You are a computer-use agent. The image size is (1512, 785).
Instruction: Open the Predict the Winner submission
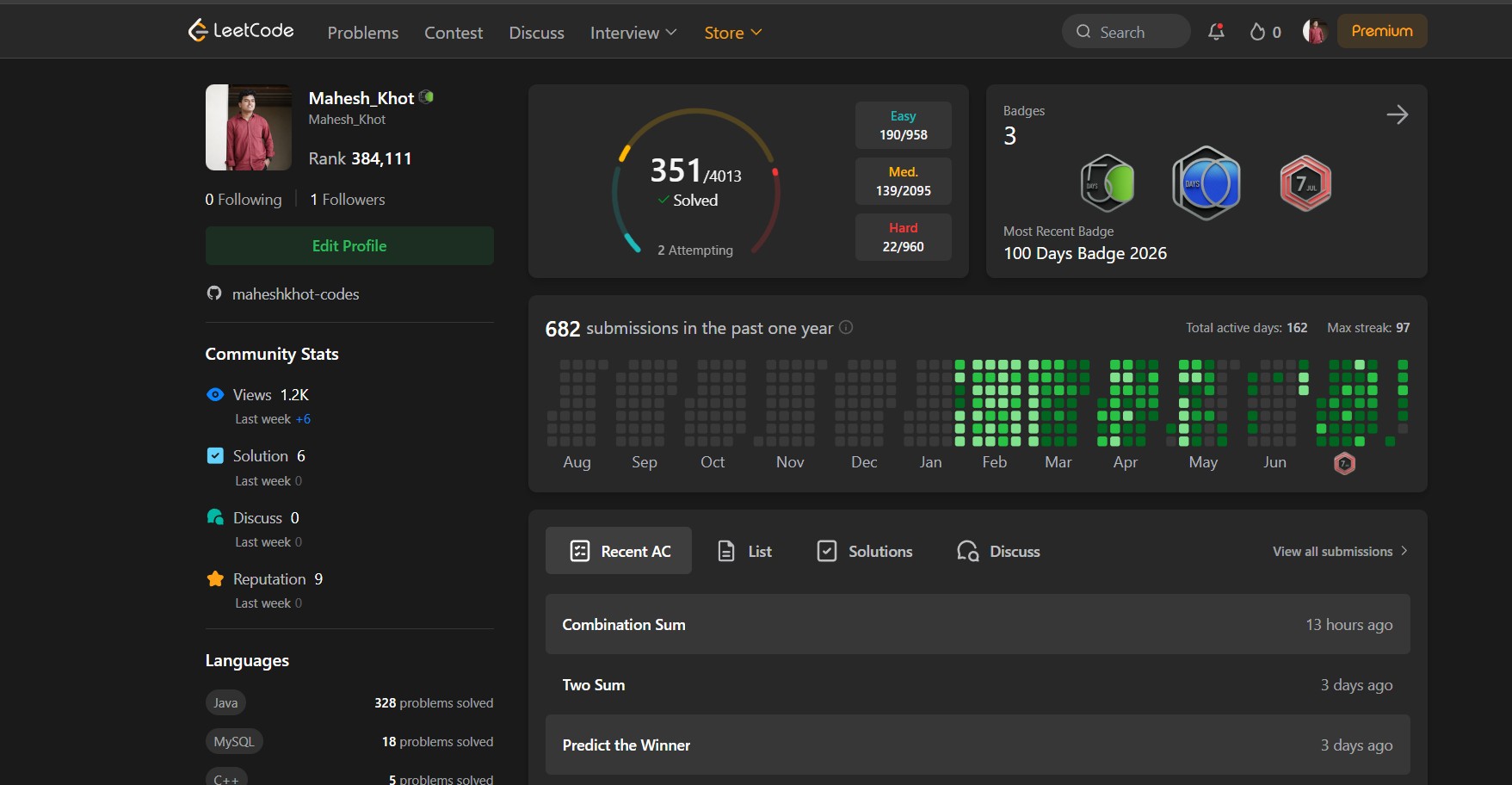[978, 745]
